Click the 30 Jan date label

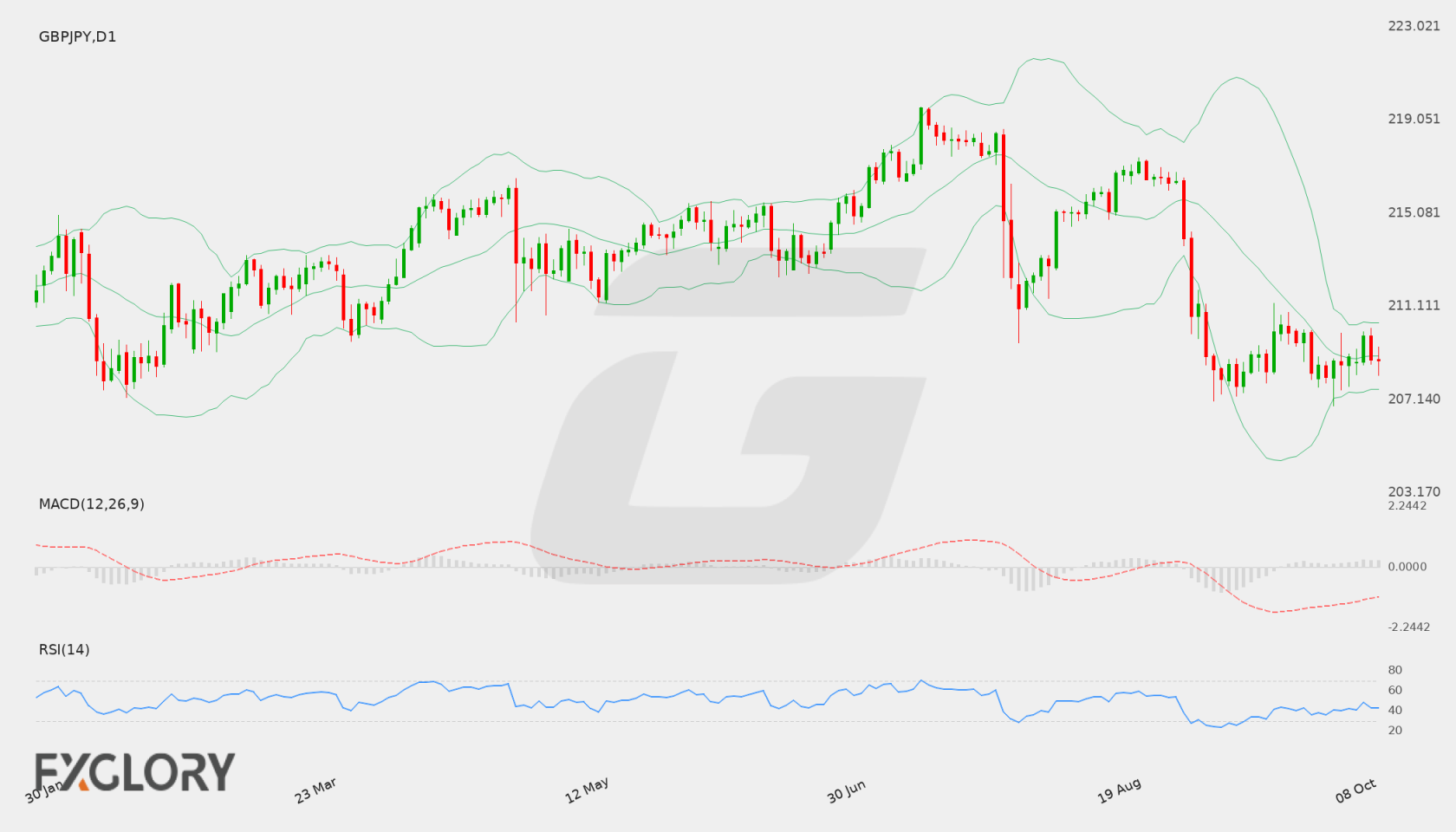[x=44, y=790]
